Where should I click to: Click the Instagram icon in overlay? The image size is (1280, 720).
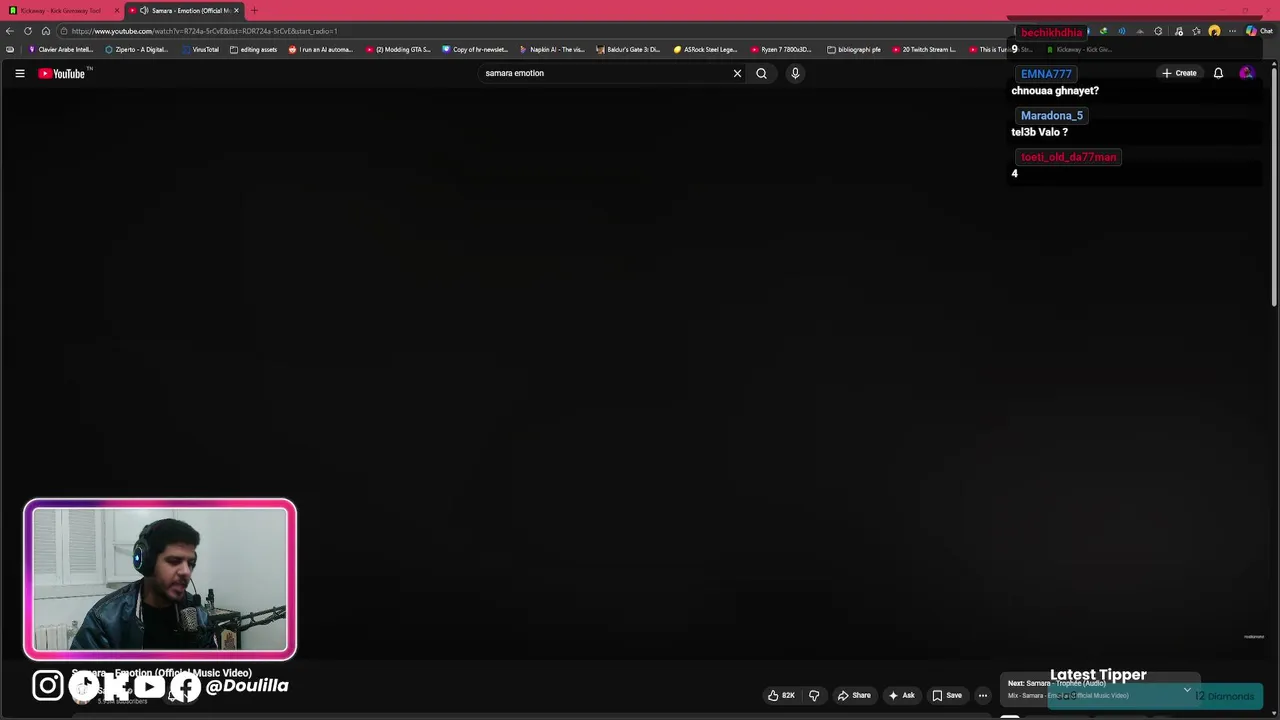point(47,686)
